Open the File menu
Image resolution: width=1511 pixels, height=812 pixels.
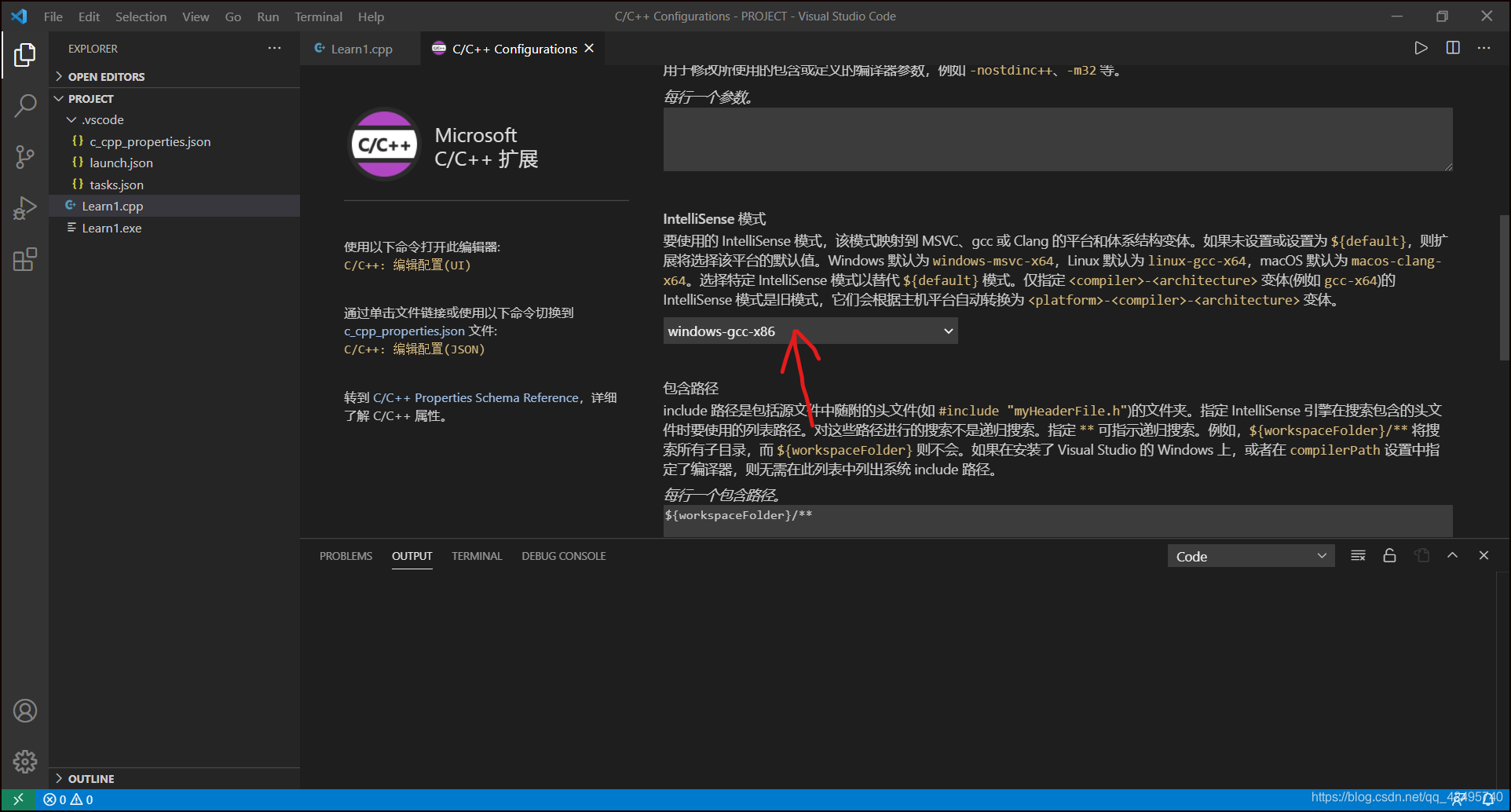tap(53, 16)
